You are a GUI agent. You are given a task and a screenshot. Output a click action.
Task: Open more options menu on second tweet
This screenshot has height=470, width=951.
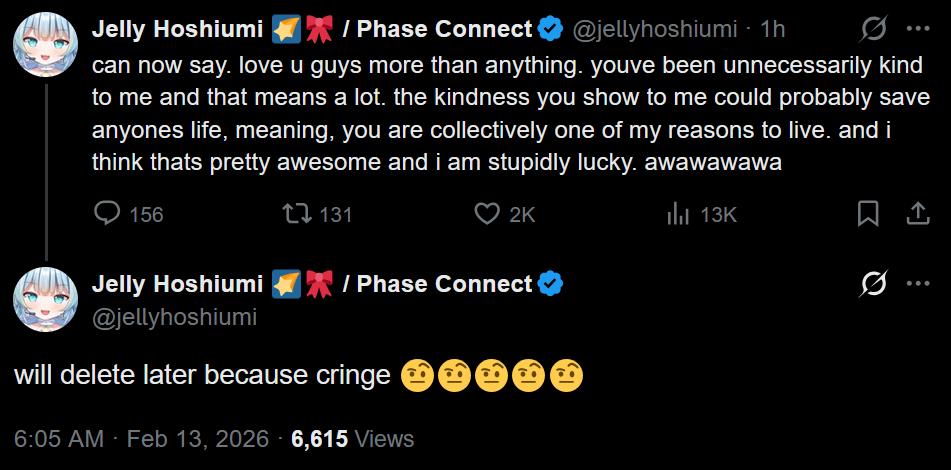tap(917, 284)
